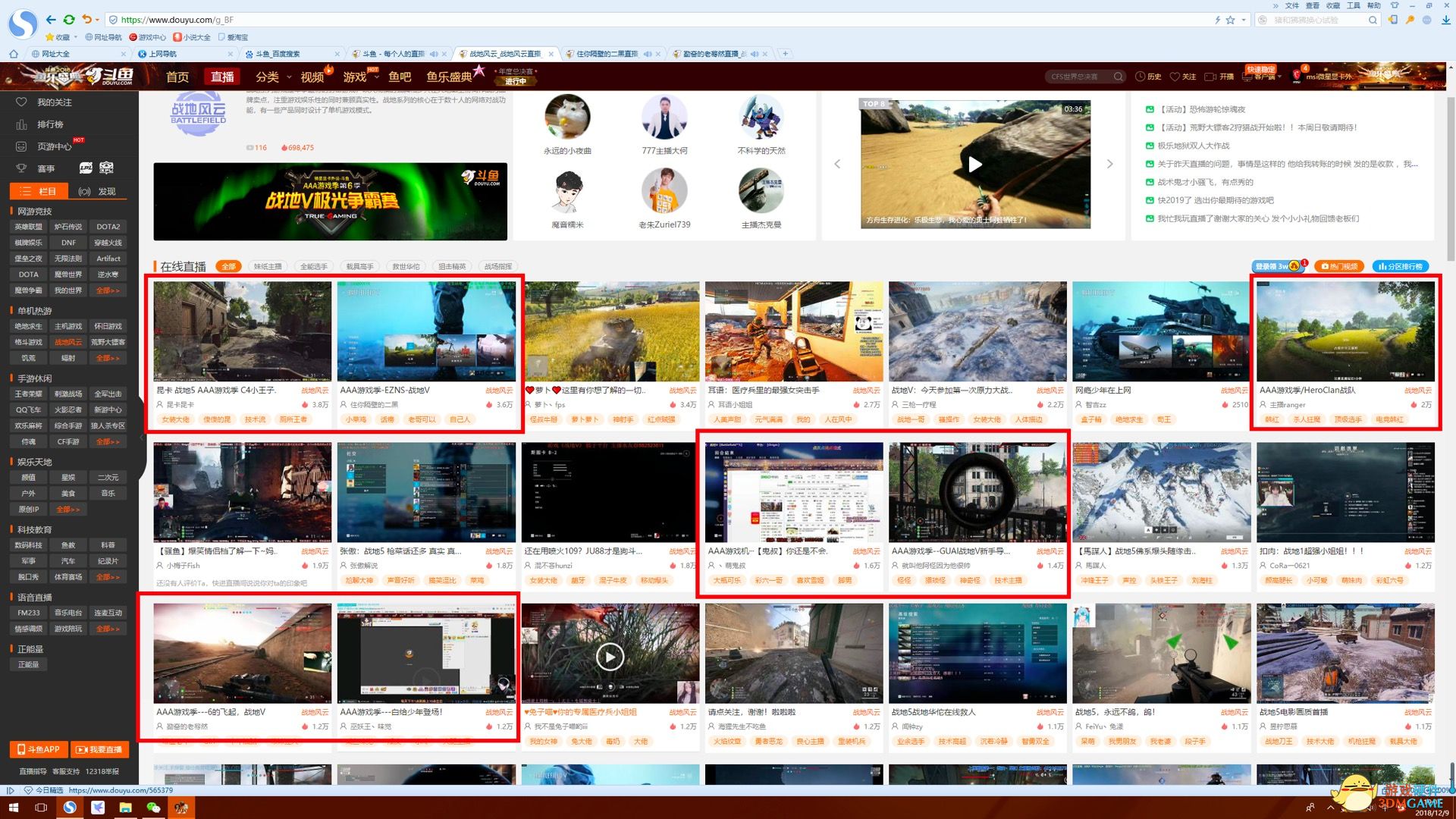Click 斗鱼APP button in sidebar
Viewport: 1456px width, 819px height.
tap(38, 749)
